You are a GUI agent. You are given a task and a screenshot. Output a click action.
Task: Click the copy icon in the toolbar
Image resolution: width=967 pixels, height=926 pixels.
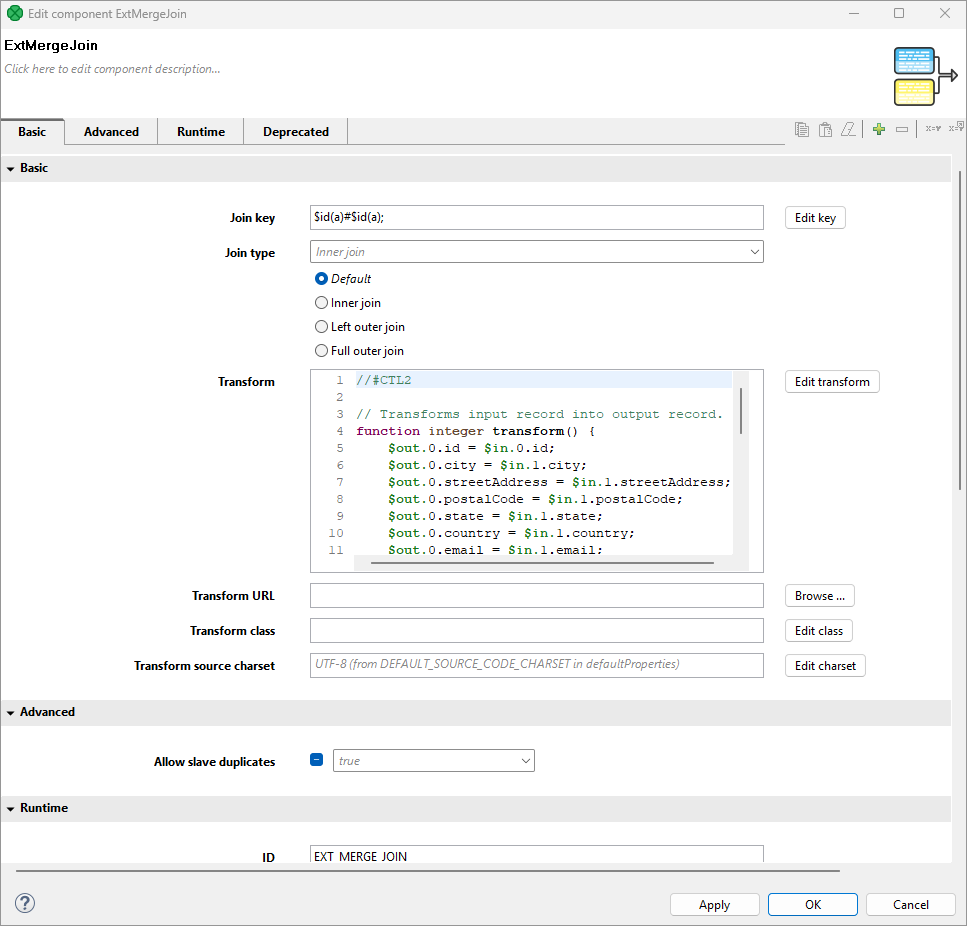(x=802, y=129)
